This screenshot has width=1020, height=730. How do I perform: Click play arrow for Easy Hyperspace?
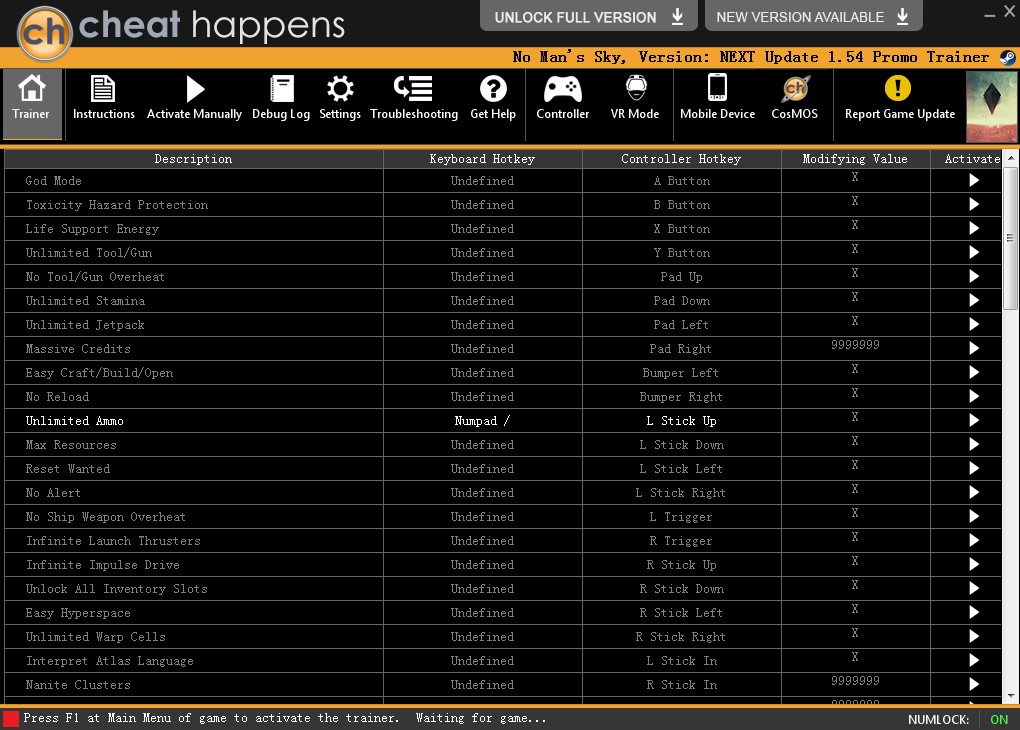click(x=973, y=612)
